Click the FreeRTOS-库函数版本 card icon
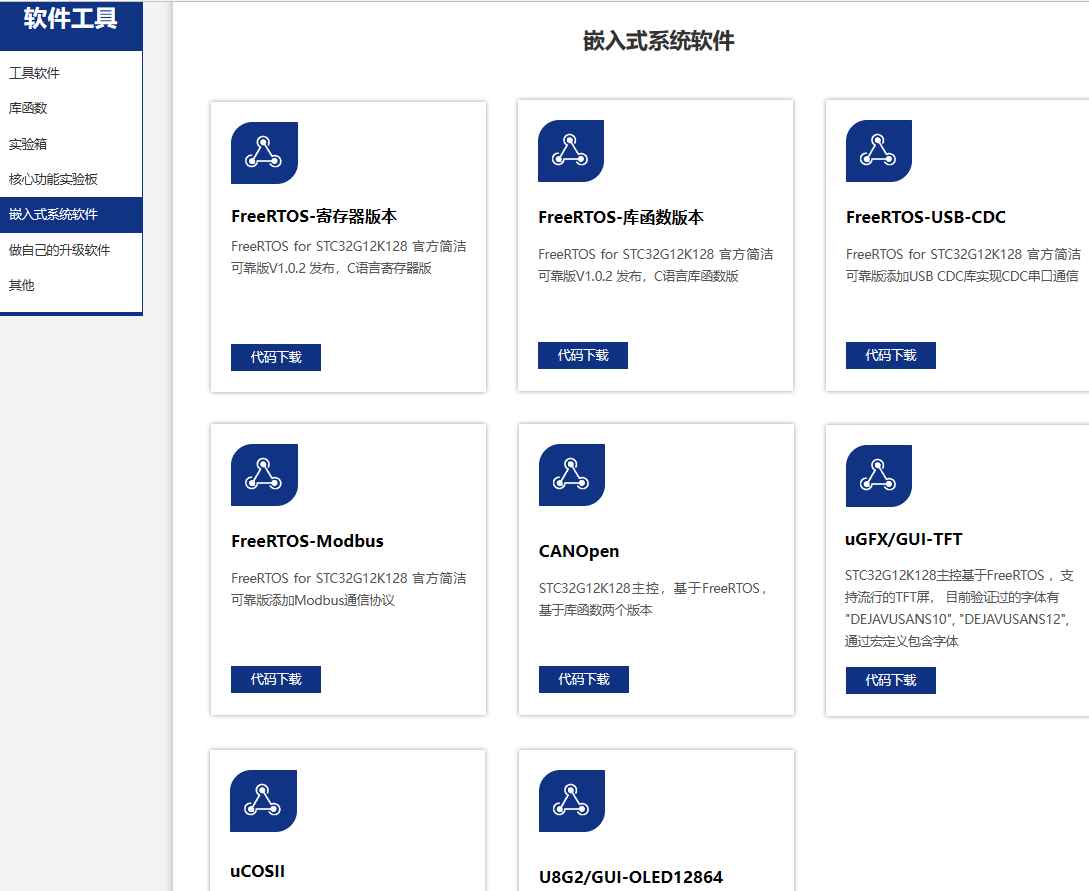This screenshot has height=891, width=1089. pos(571,151)
